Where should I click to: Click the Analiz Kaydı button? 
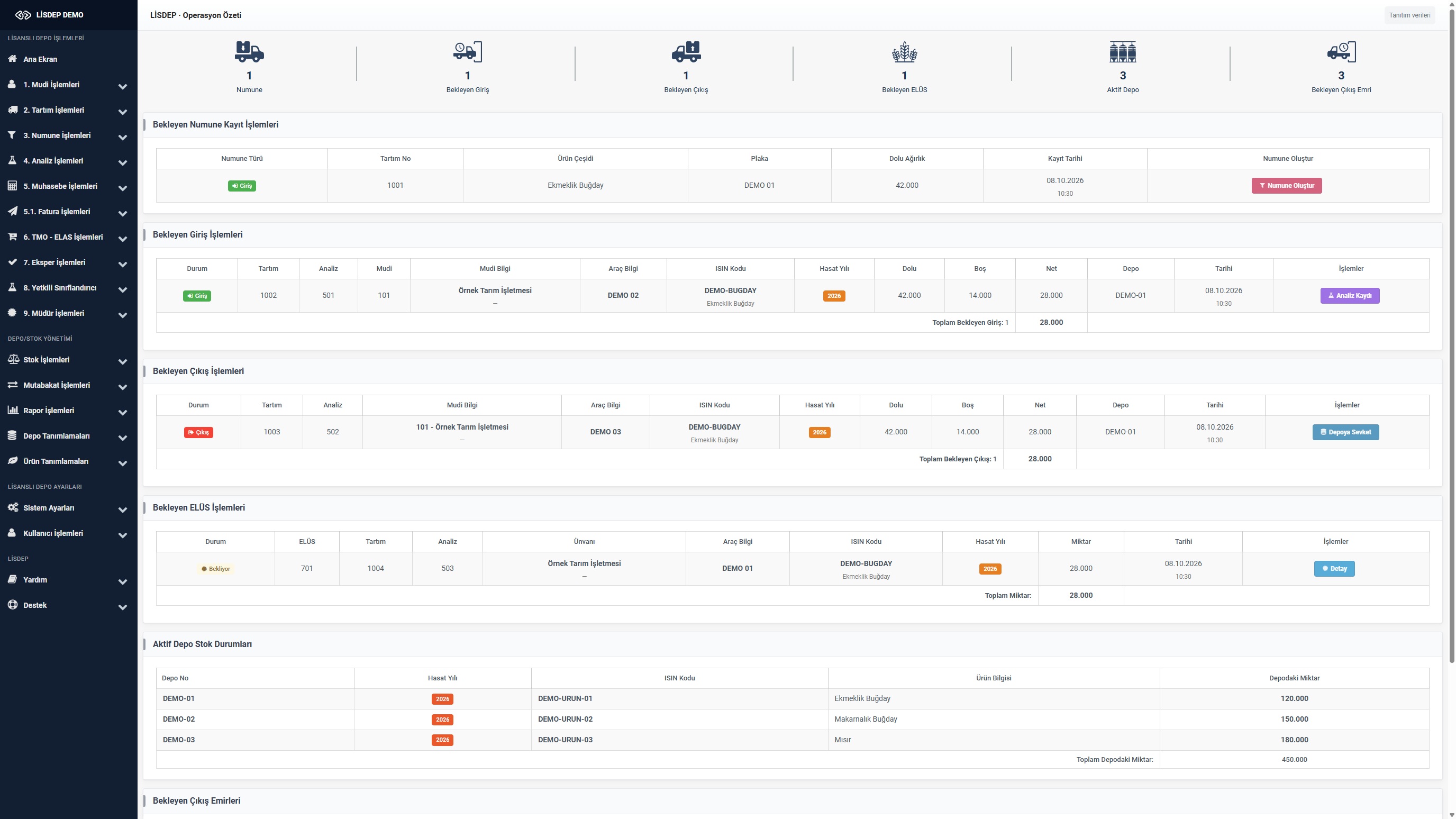pos(1350,296)
